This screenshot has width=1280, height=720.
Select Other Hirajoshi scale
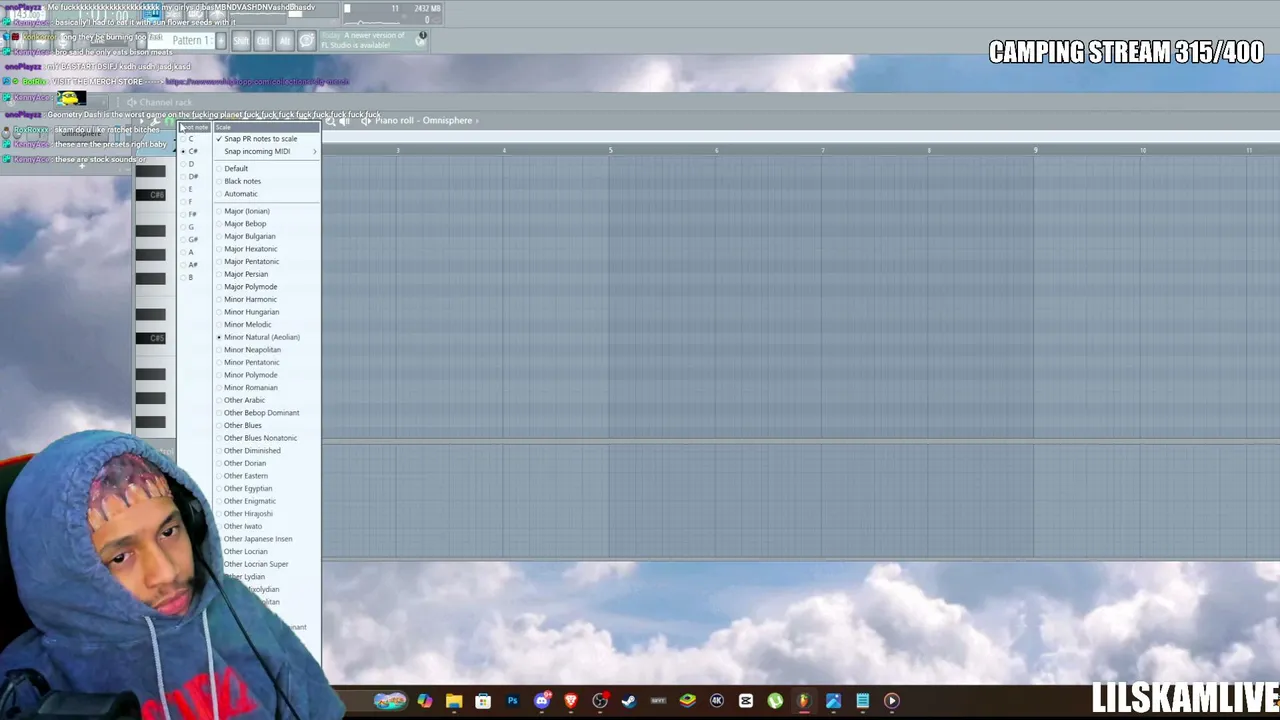click(x=267, y=514)
